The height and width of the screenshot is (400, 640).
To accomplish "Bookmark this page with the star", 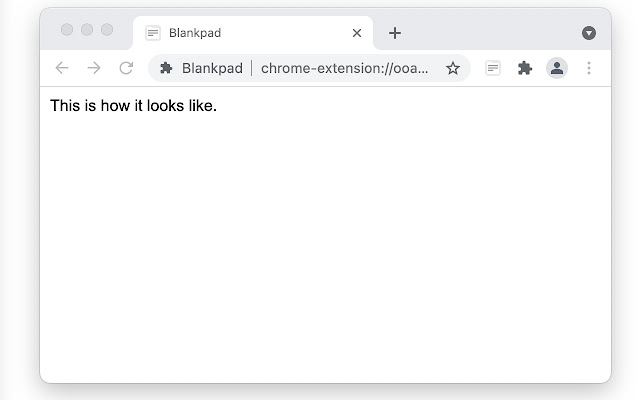I will point(453,68).
